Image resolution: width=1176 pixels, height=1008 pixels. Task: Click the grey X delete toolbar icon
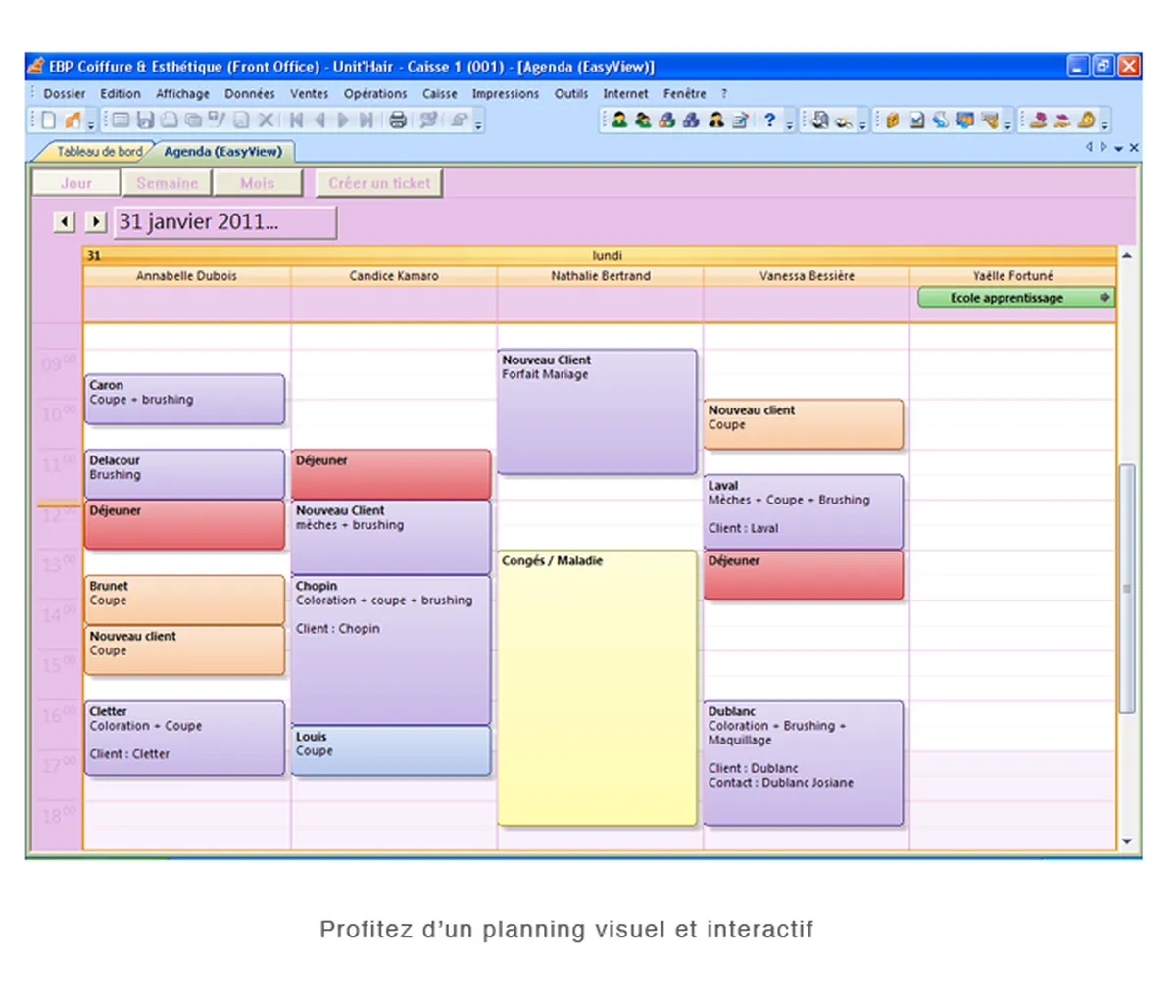click(265, 120)
